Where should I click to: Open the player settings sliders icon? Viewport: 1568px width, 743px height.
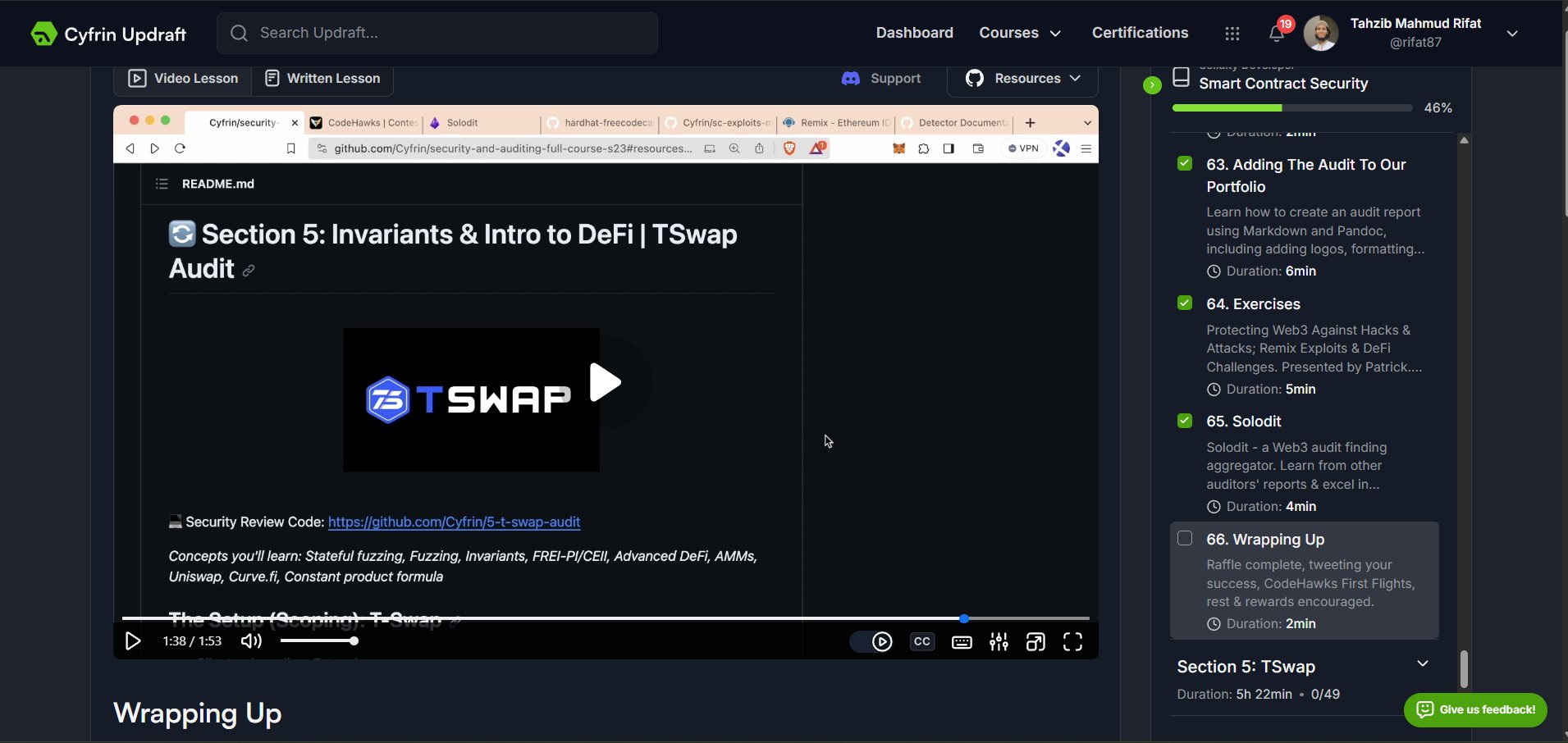tap(999, 642)
